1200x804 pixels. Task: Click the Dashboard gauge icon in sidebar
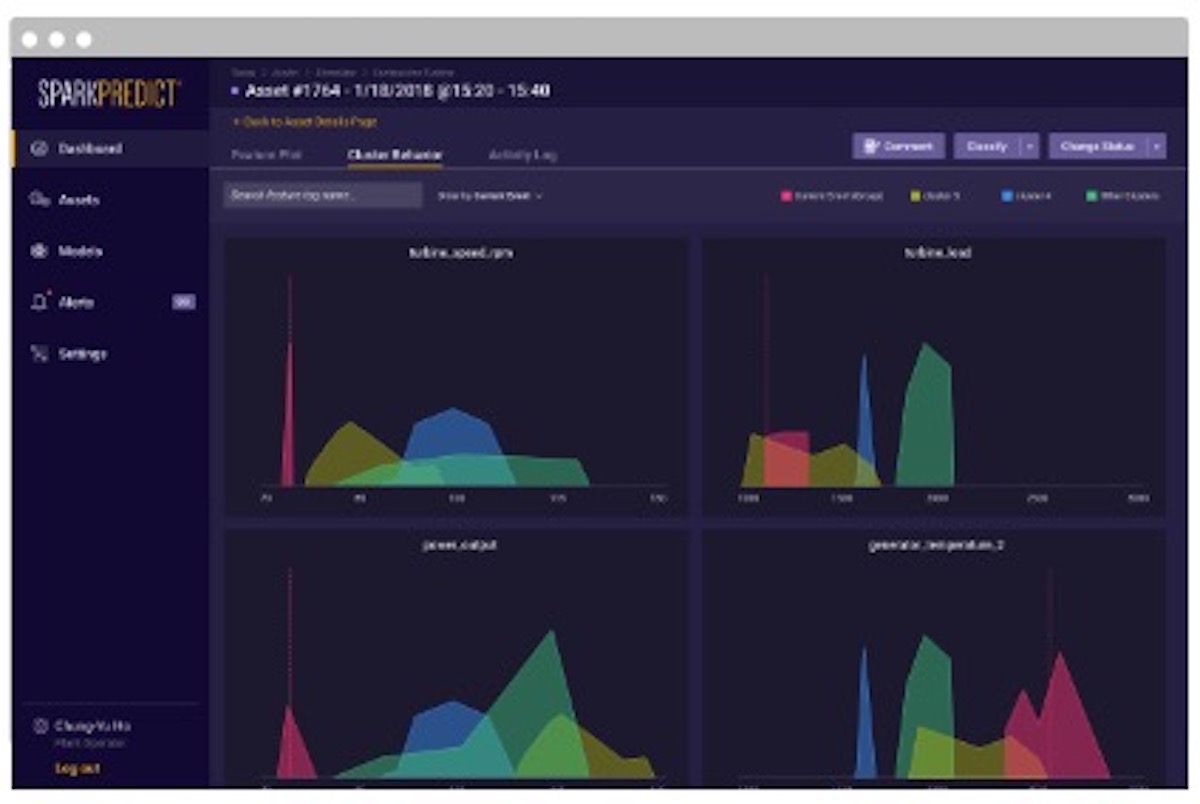pyautogui.click(x=40, y=149)
